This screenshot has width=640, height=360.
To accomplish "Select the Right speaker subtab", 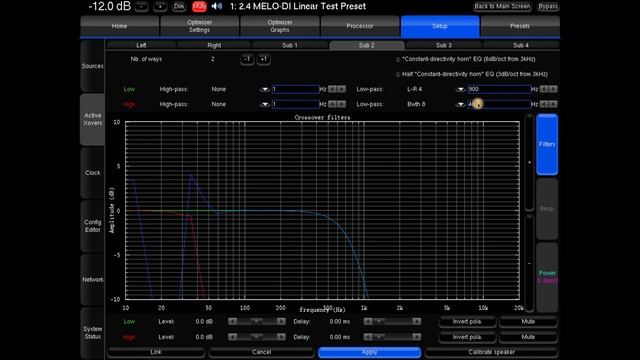I will (x=214, y=45).
